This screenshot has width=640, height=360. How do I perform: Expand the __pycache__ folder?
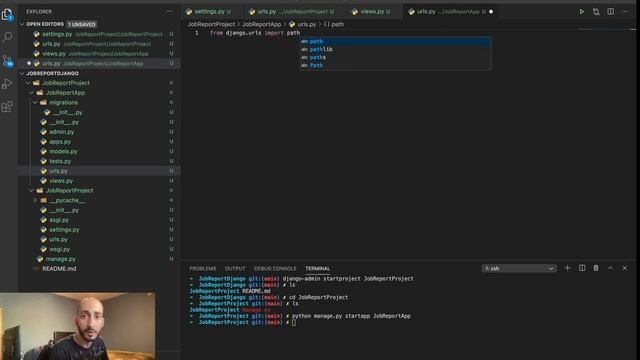(35, 200)
